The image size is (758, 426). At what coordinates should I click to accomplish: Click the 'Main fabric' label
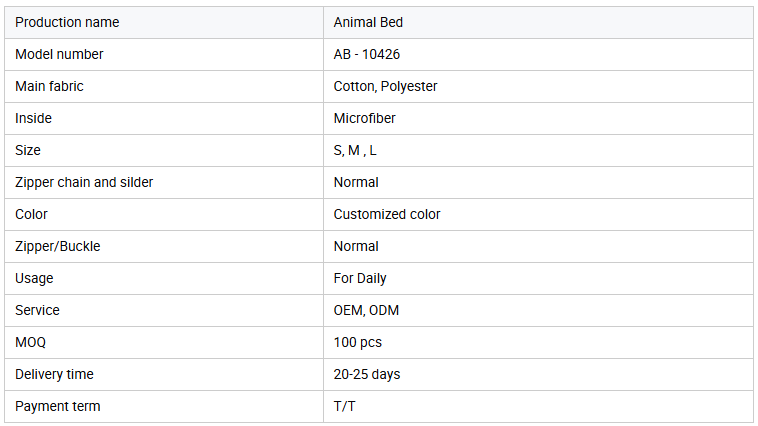pyautogui.click(x=49, y=86)
